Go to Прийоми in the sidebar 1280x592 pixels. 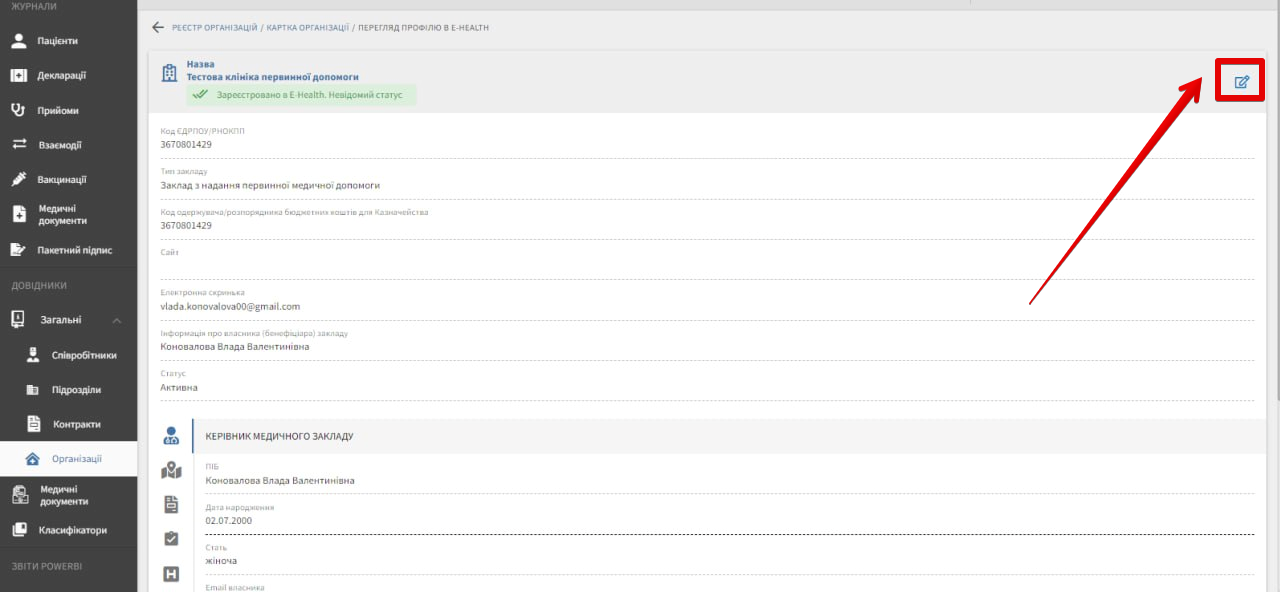point(58,111)
